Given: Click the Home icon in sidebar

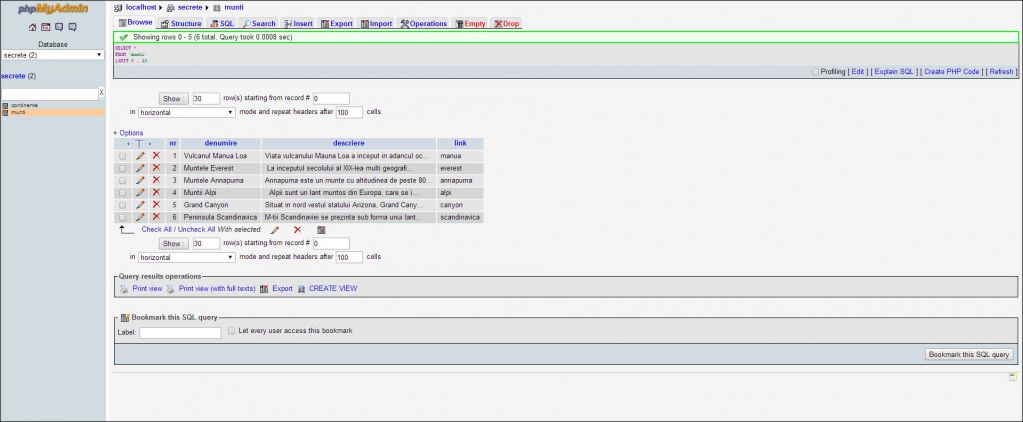Looking at the screenshot, I should [x=33, y=27].
